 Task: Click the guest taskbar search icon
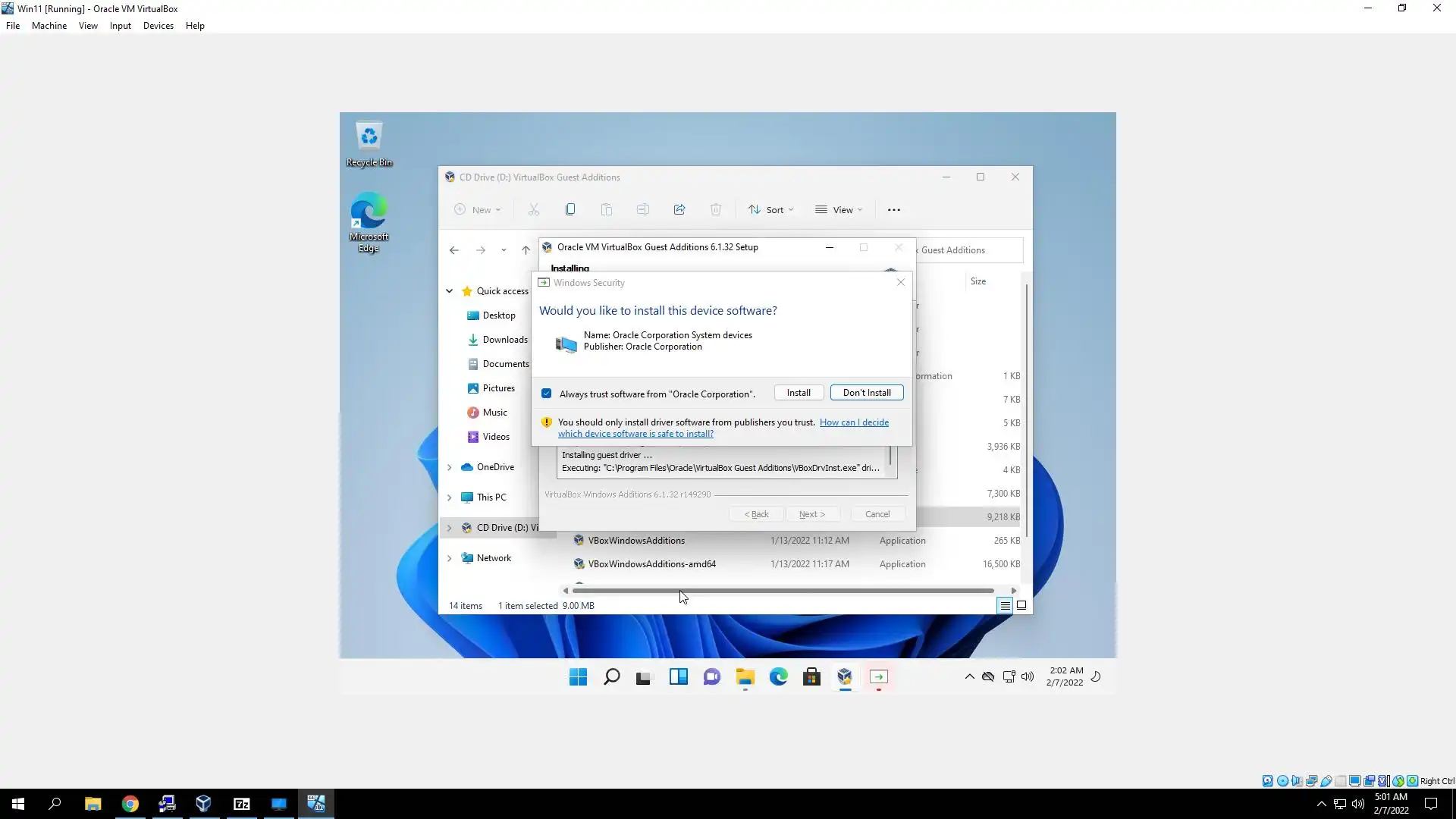611,677
